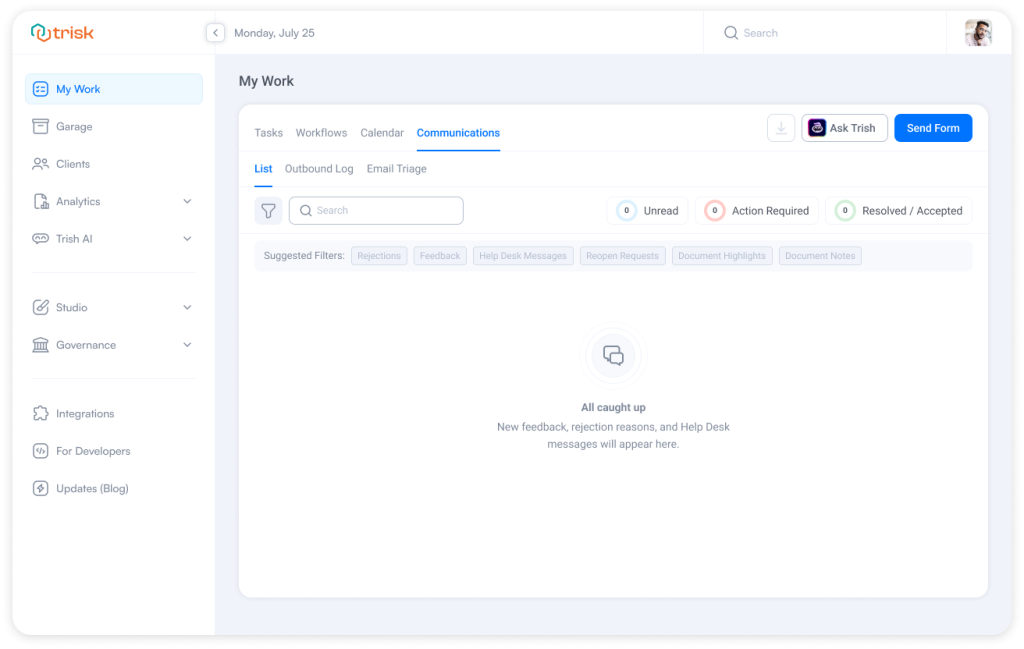Viewport: 1024px width, 649px height.
Task: Expand the Analytics sidebar section
Action: [x=187, y=201]
